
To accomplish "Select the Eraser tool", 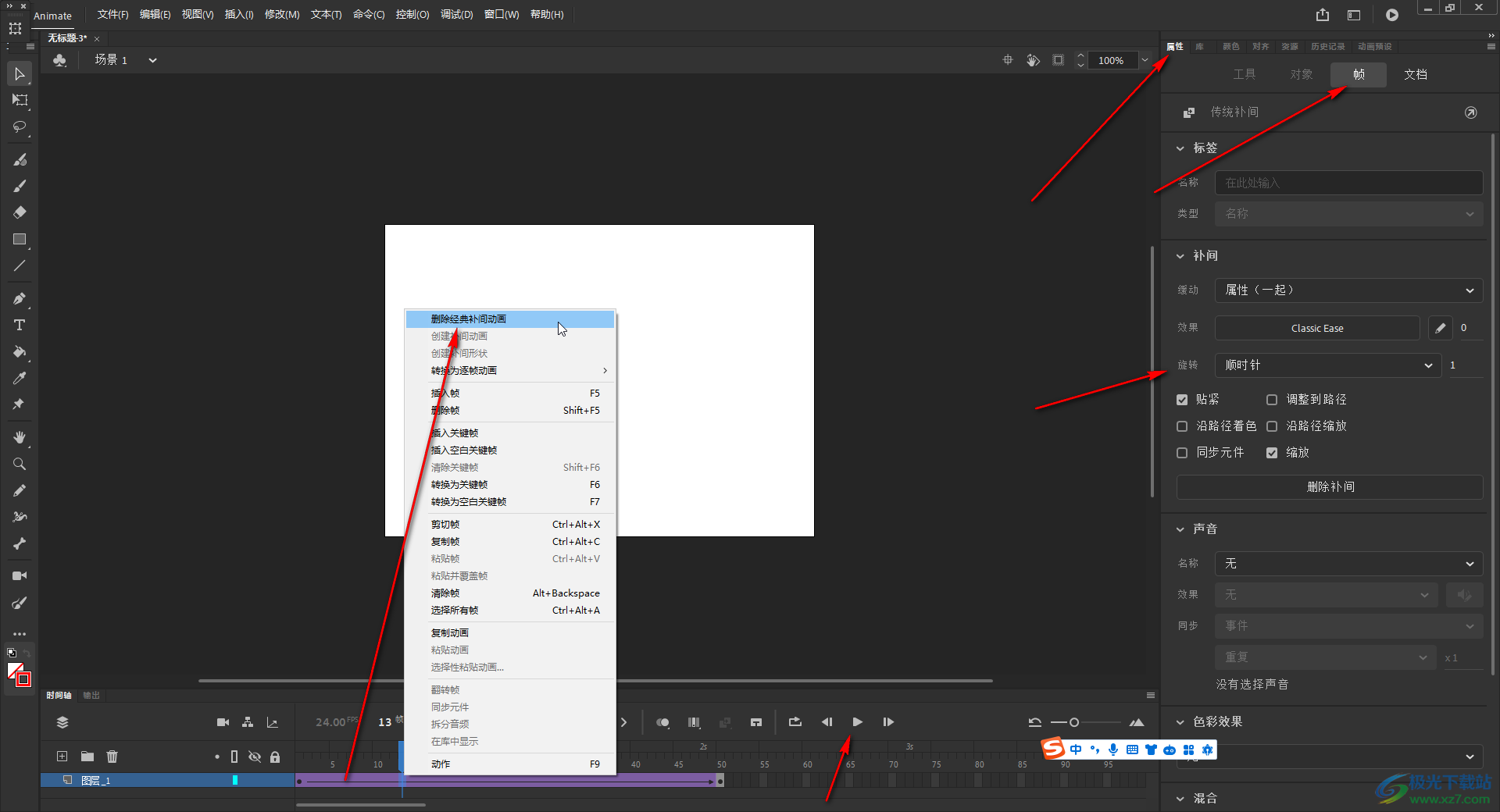I will pyautogui.click(x=20, y=212).
